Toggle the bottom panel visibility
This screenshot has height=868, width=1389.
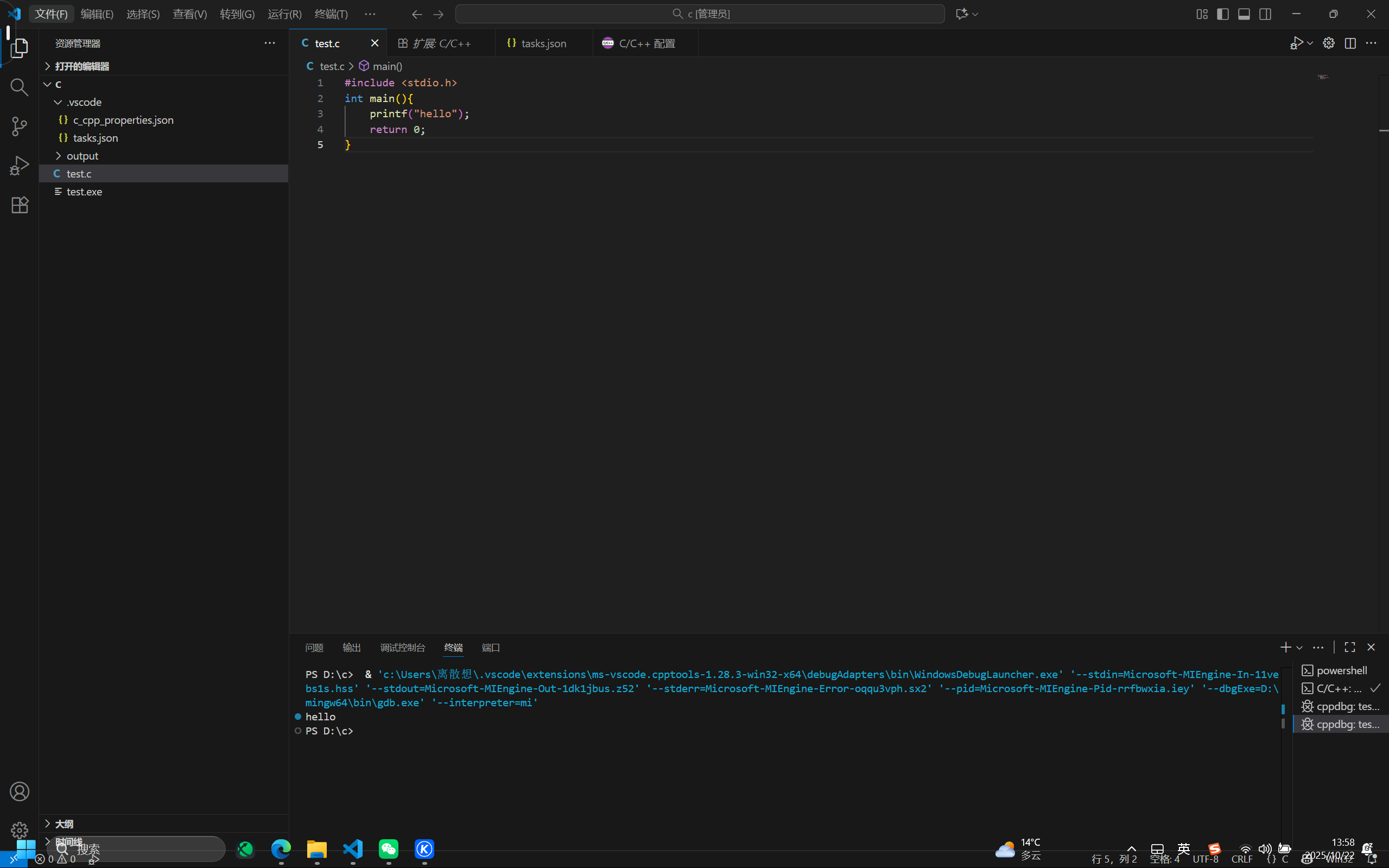tap(1244, 14)
